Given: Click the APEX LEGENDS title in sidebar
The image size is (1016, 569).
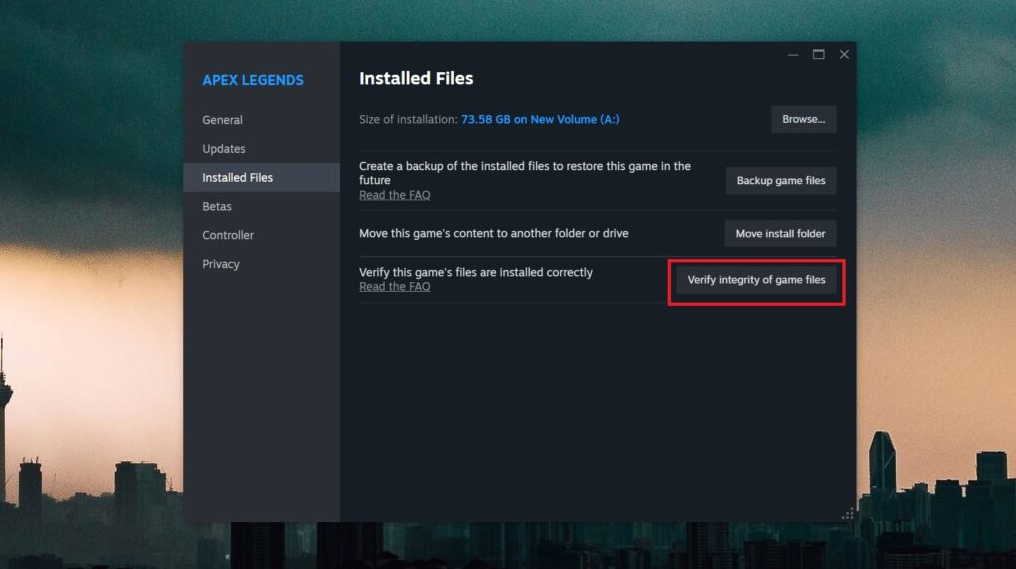Looking at the screenshot, I should pyautogui.click(x=253, y=80).
